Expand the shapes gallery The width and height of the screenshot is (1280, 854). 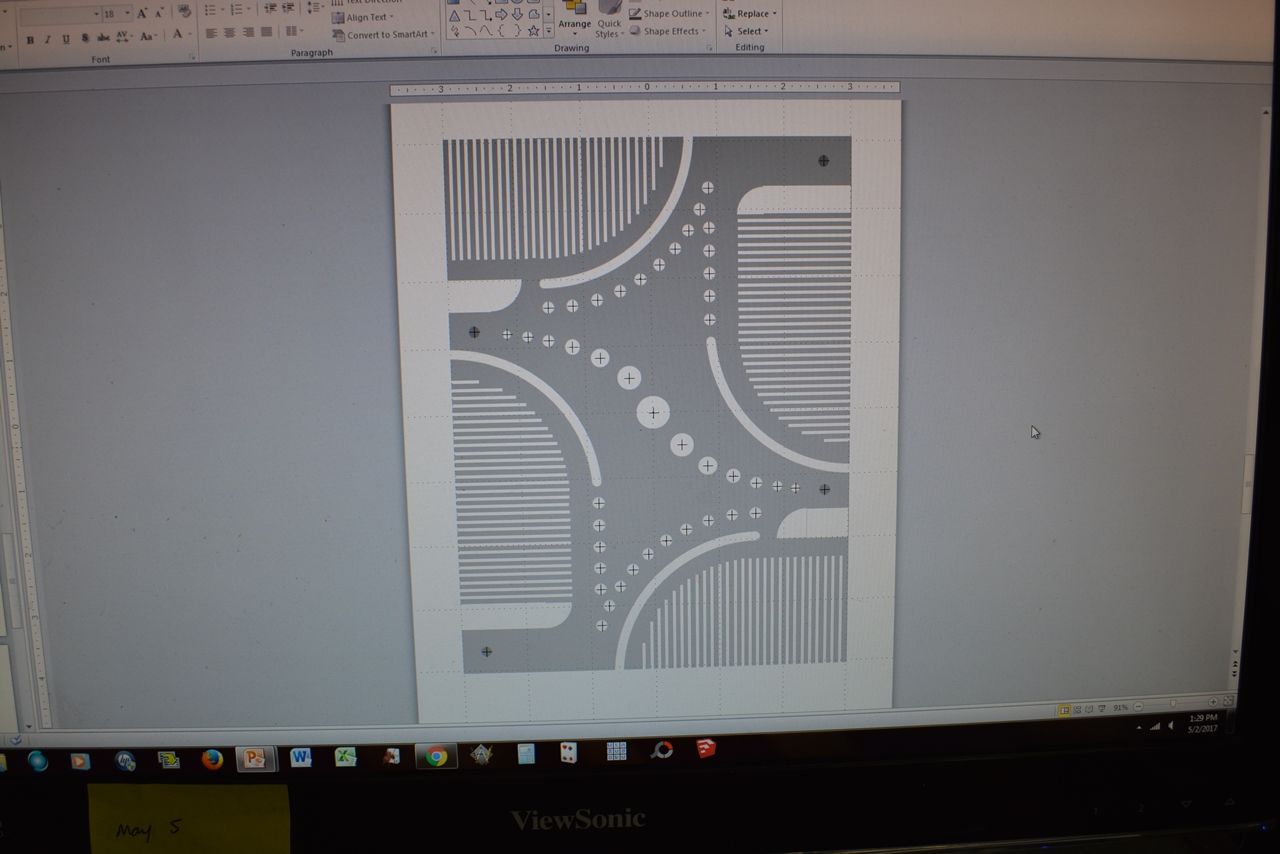(548, 31)
